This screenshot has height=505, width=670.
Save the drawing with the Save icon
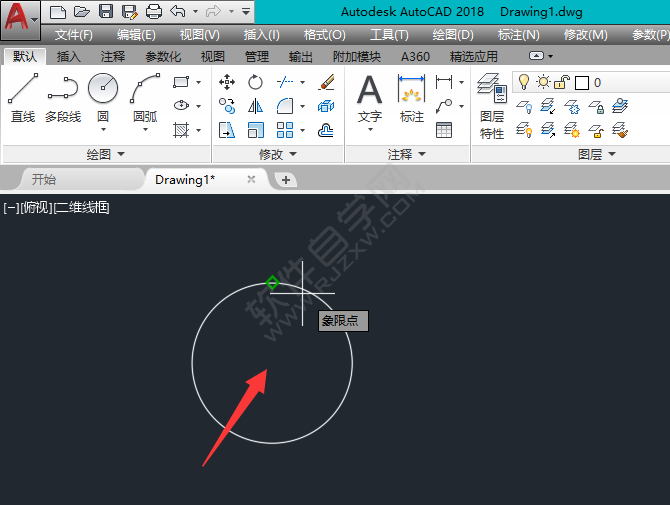coord(106,12)
